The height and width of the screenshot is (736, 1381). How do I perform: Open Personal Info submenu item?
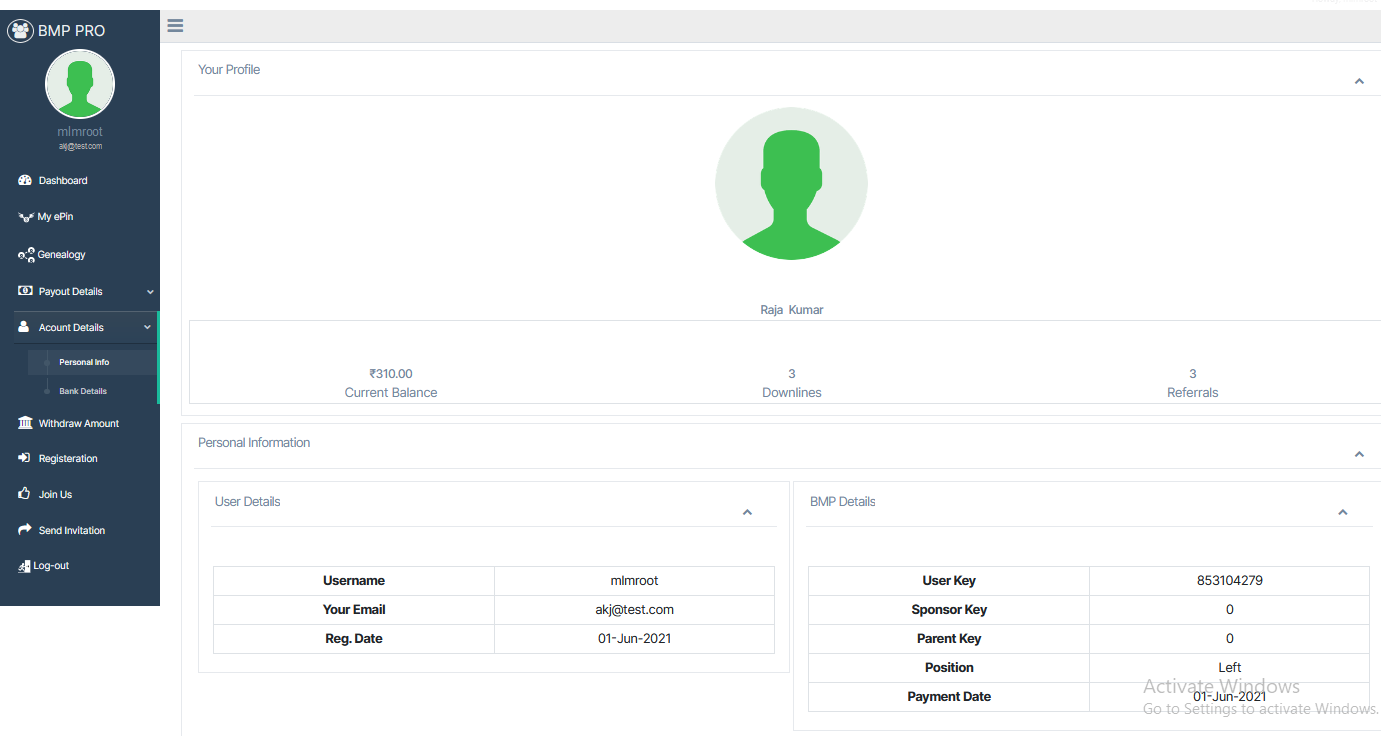pyautogui.click(x=84, y=362)
